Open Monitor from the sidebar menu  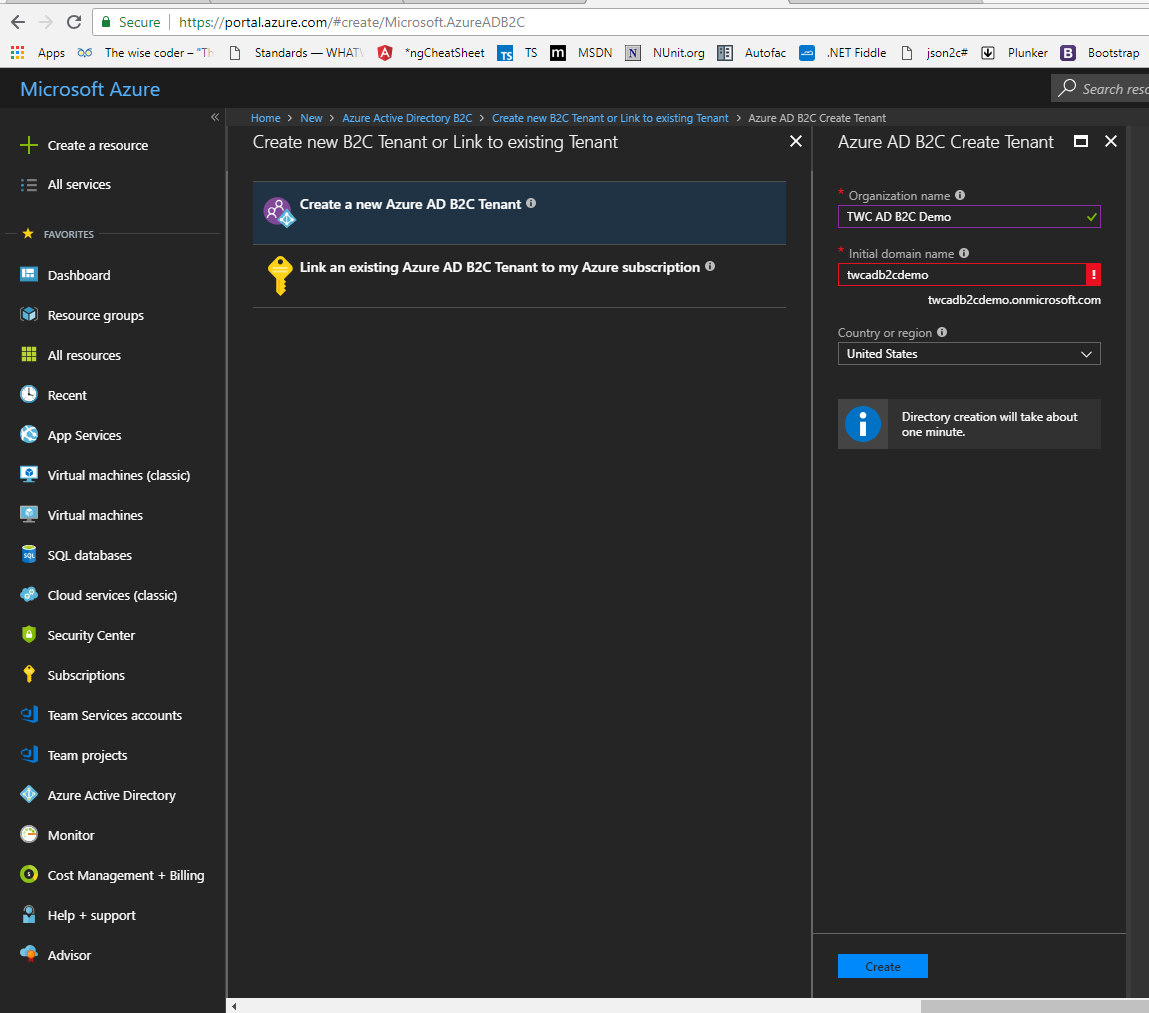71,836
